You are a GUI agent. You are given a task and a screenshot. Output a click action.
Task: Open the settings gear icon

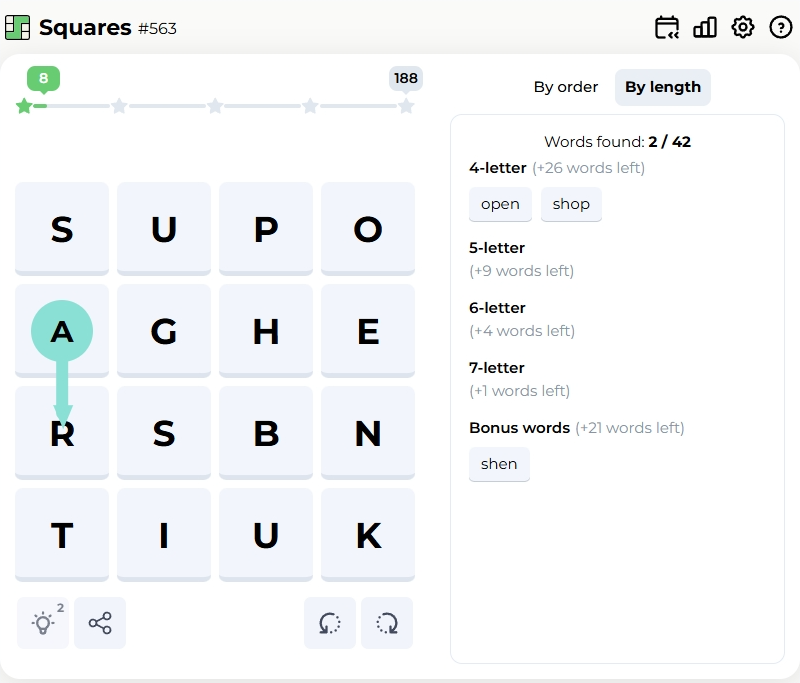coord(742,28)
